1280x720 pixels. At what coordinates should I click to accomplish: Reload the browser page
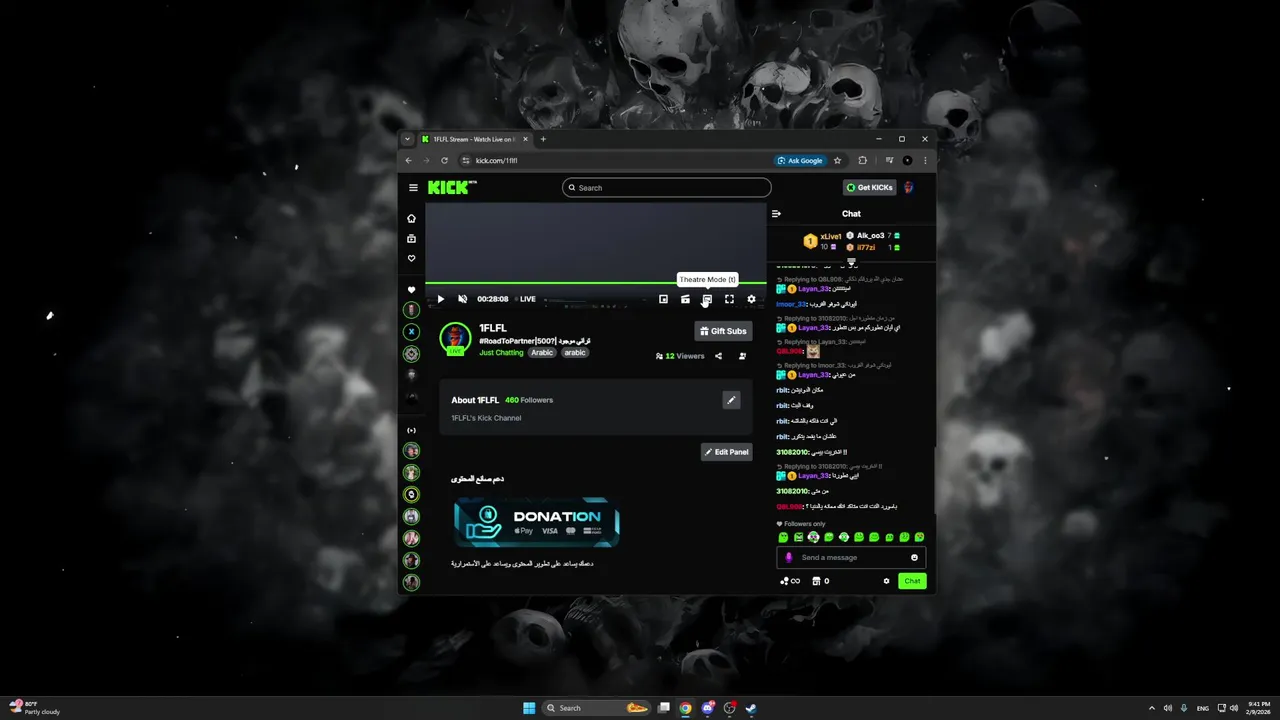pos(444,160)
